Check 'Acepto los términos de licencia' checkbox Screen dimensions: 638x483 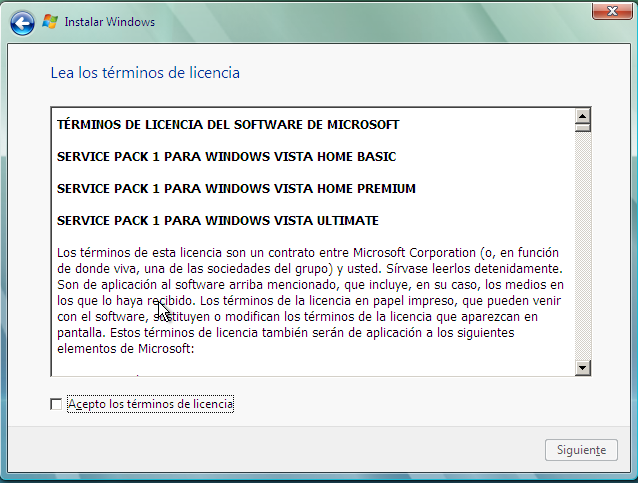(56, 404)
